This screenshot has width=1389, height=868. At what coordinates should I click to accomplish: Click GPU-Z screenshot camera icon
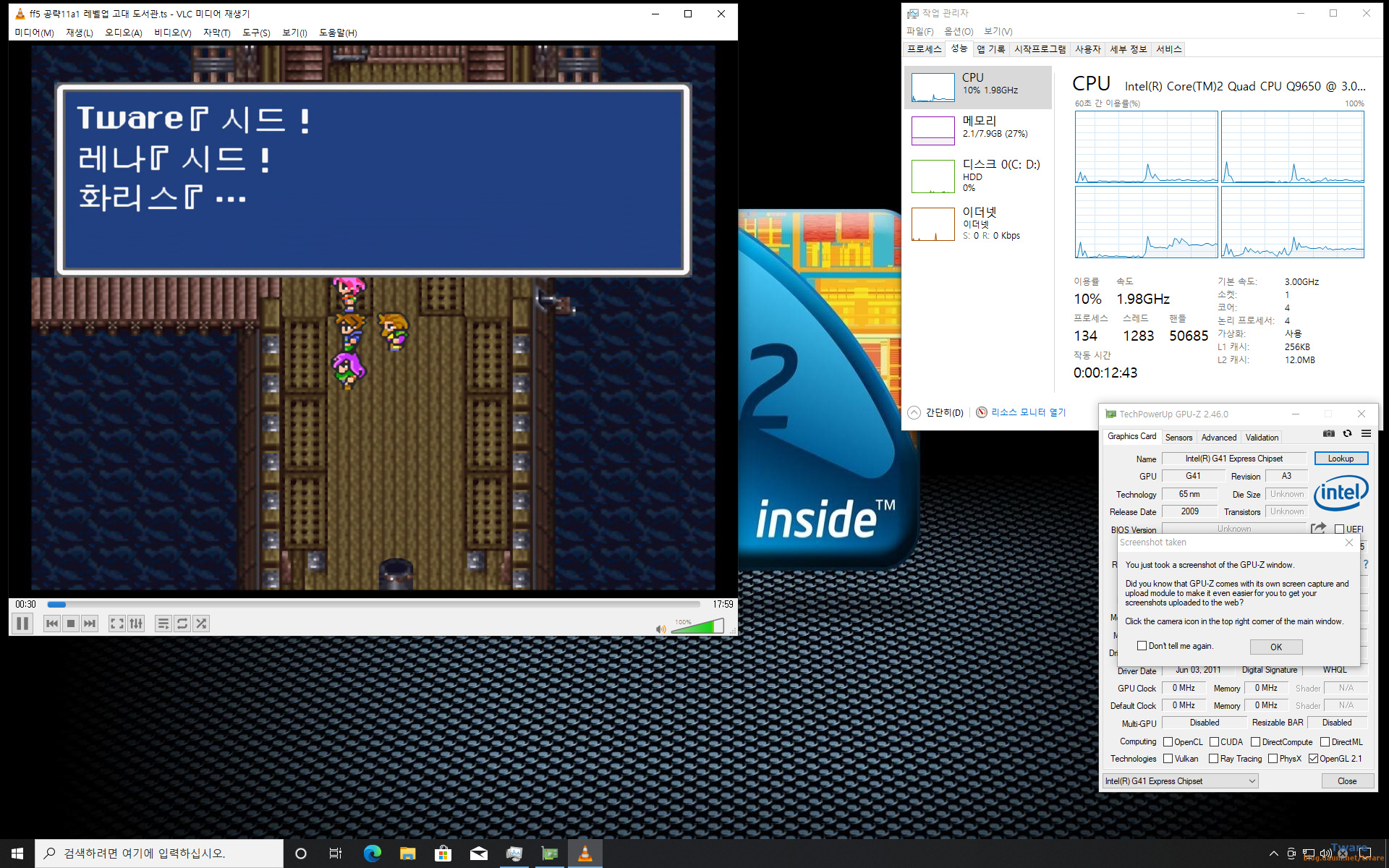point(1329,434)
